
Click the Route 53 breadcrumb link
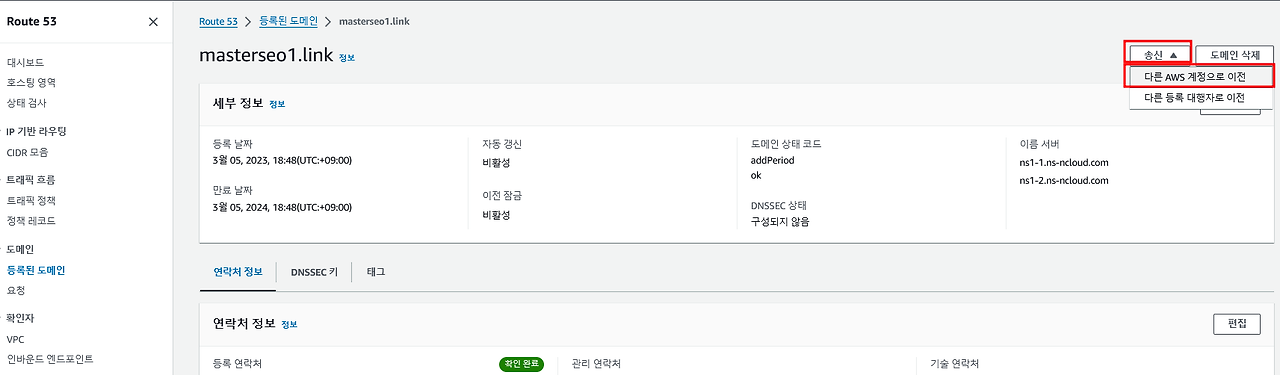pyautogui.click(x=218, y=21)
